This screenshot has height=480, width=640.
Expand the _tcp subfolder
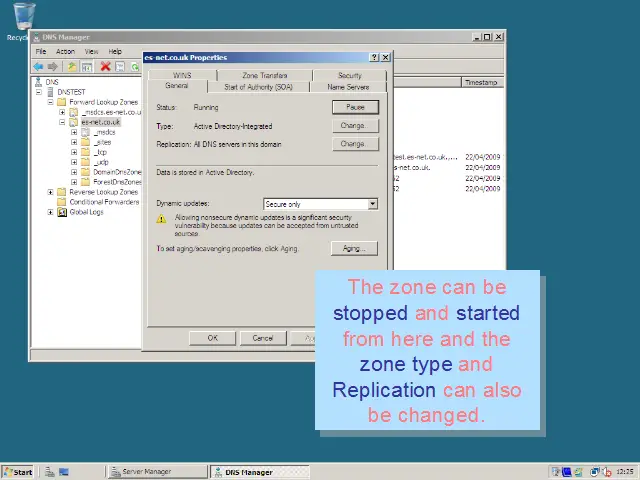point(74,152)
